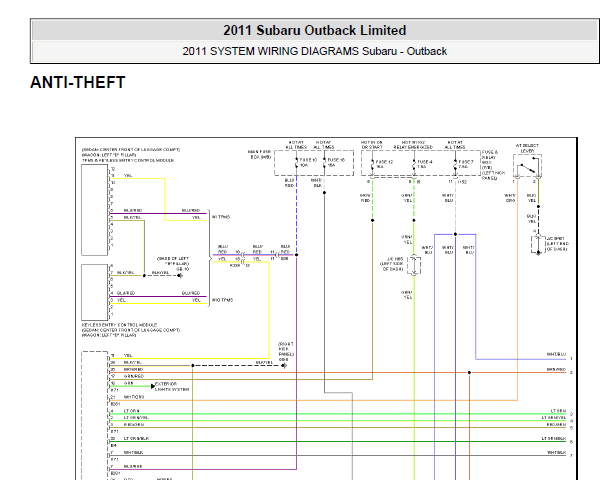Click the "FUSE 7" label

click(466, 164)
